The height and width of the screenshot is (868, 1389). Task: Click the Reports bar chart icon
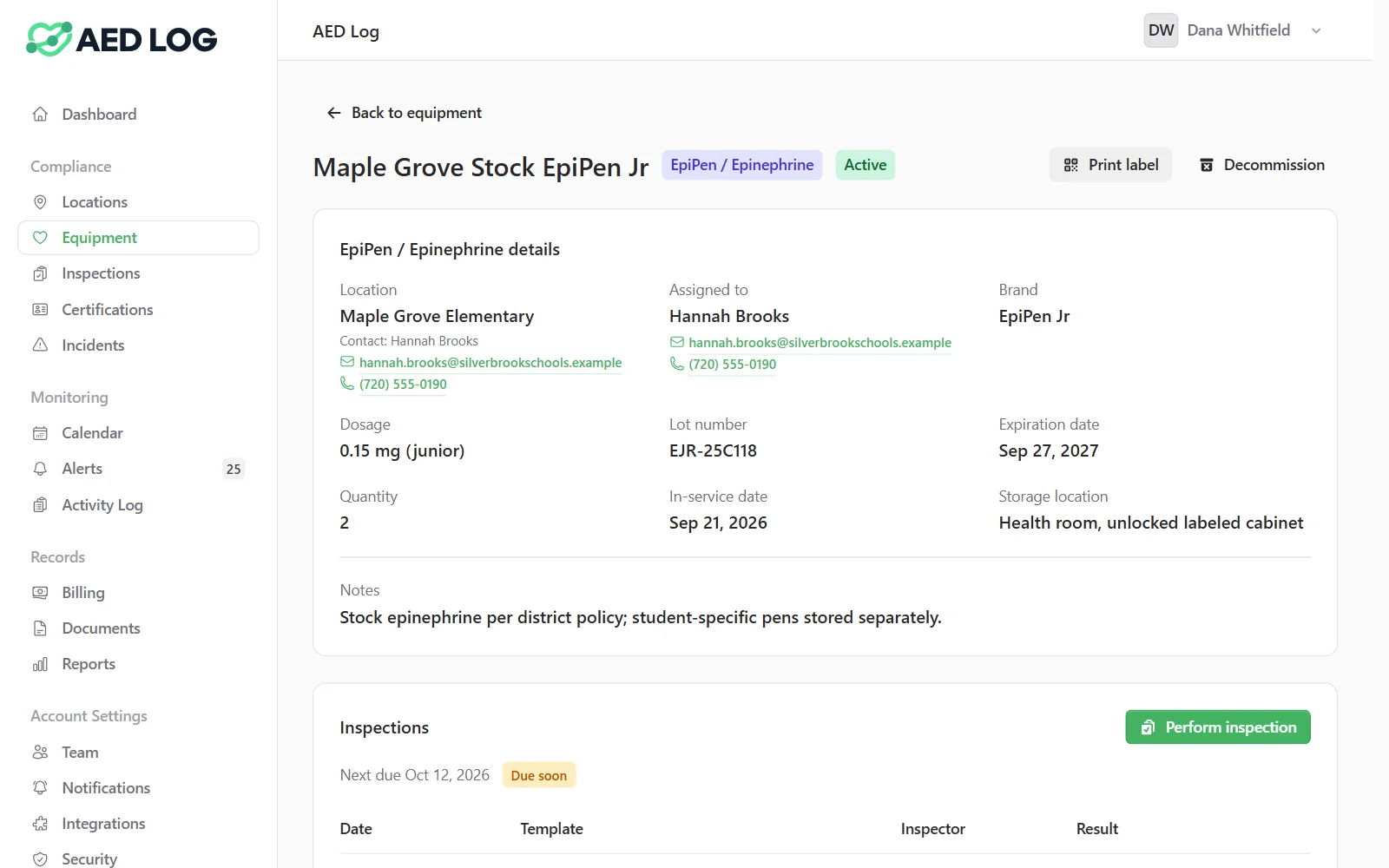click(40, 664)
